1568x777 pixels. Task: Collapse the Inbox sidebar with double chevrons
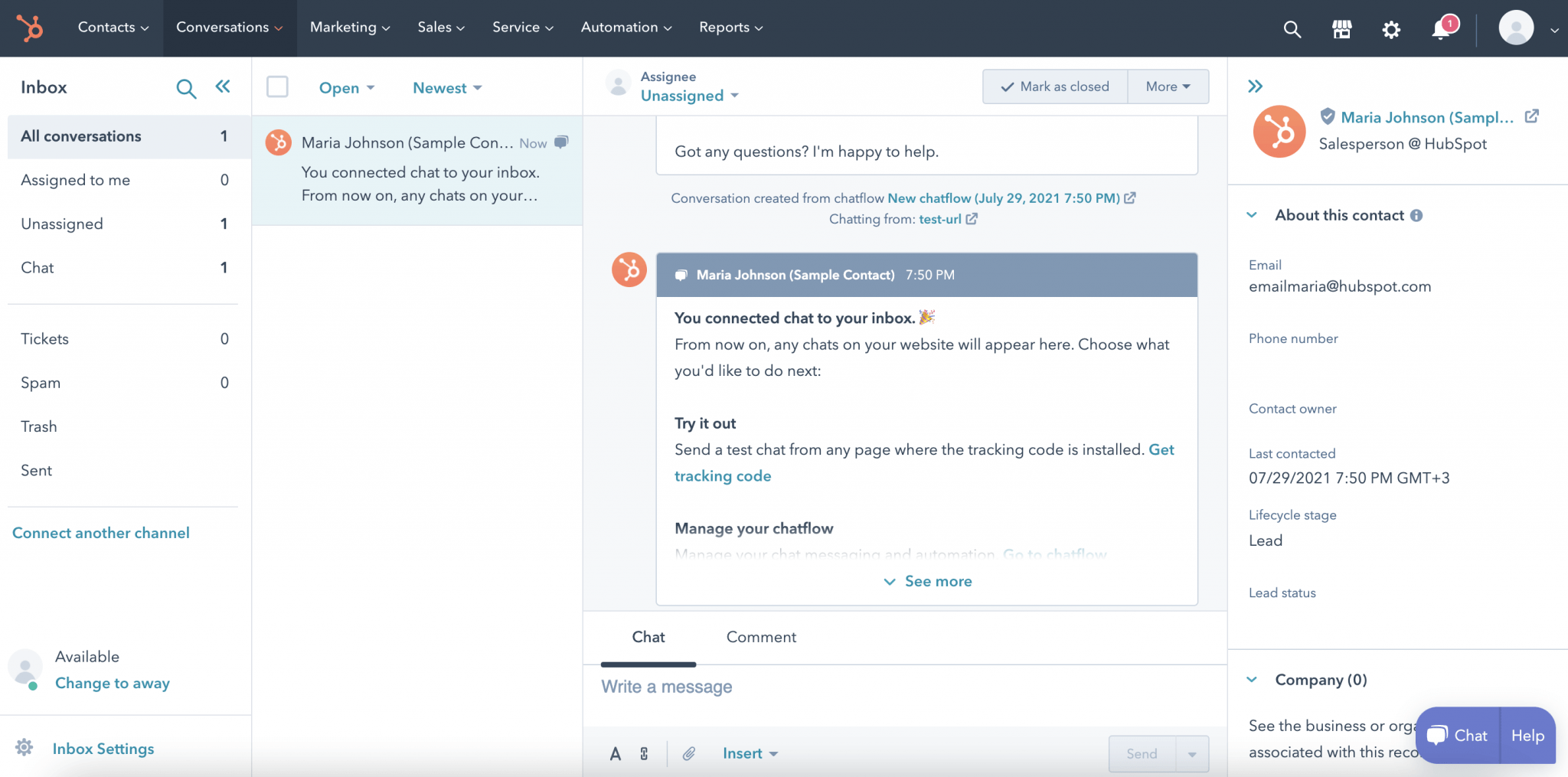[223, 87]
